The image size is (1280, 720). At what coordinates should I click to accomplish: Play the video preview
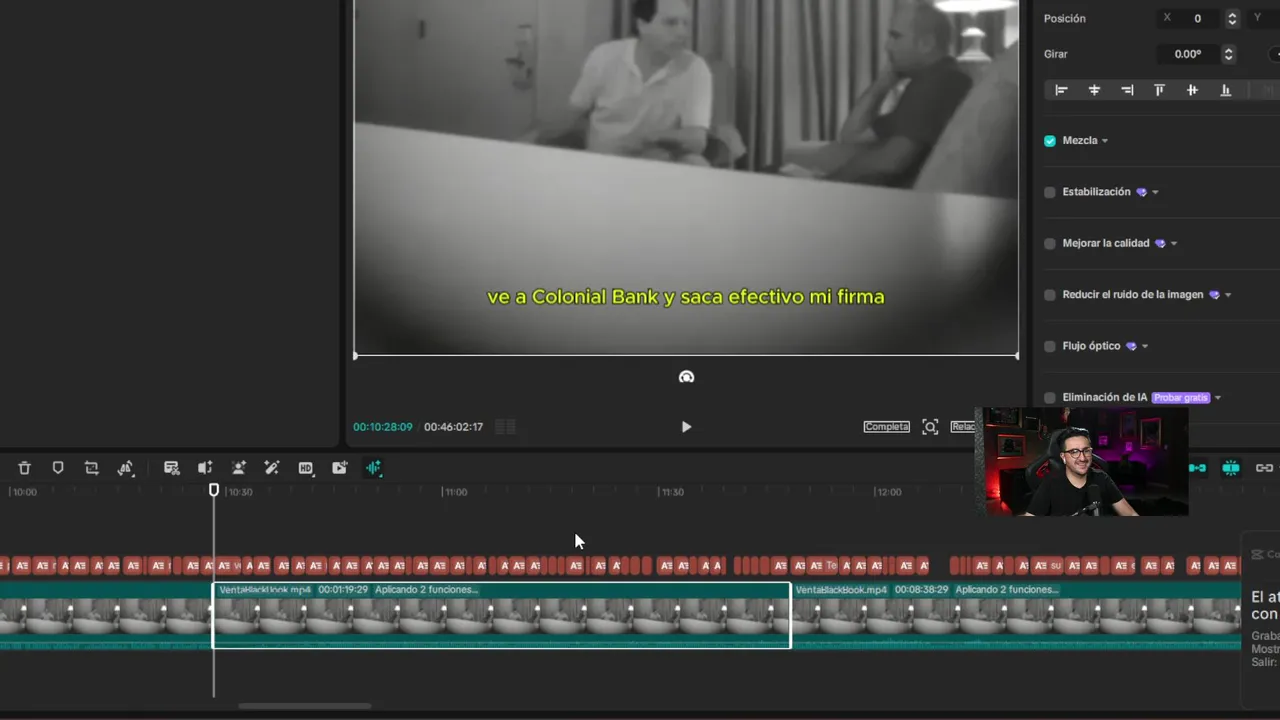pos(686,427)
